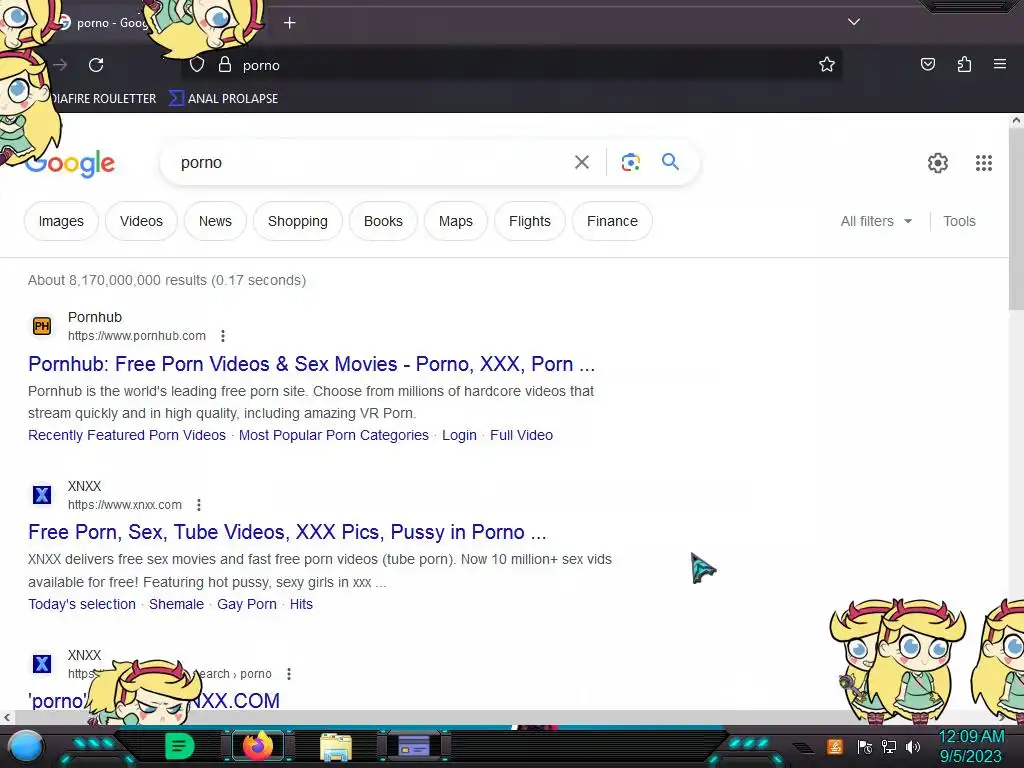
Task: Click the orange Java tray icon
Action: tap(835, 746)
